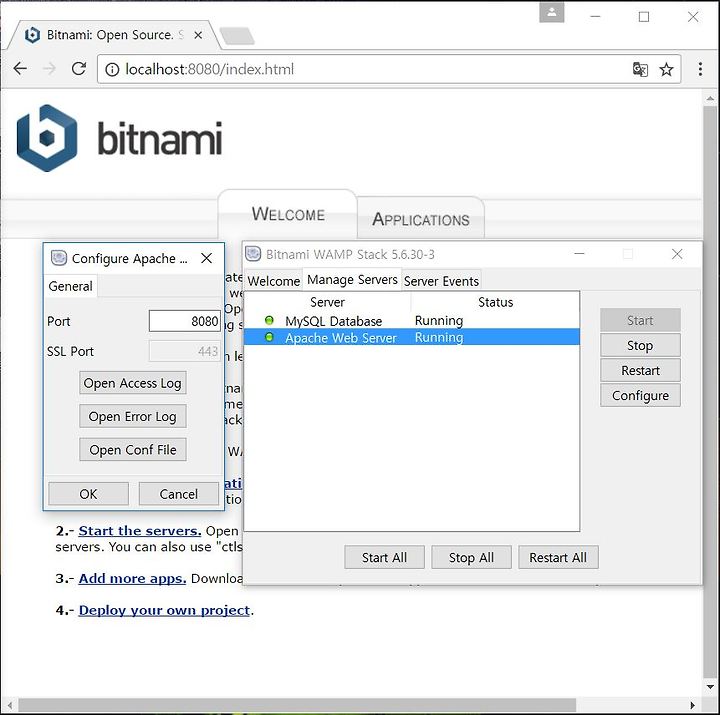Open a new browser tab

coord(237,36)
